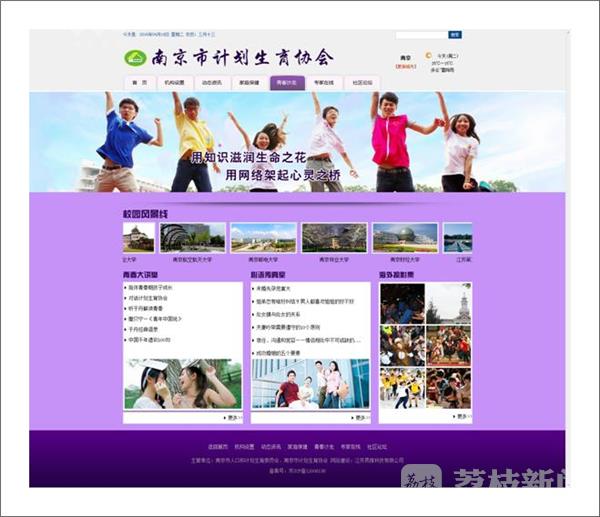Click the weather icon beside 南京
Image resolution: width=600 pixels, height=517 pixels.
pyautogui.click(x=429, y=57)
